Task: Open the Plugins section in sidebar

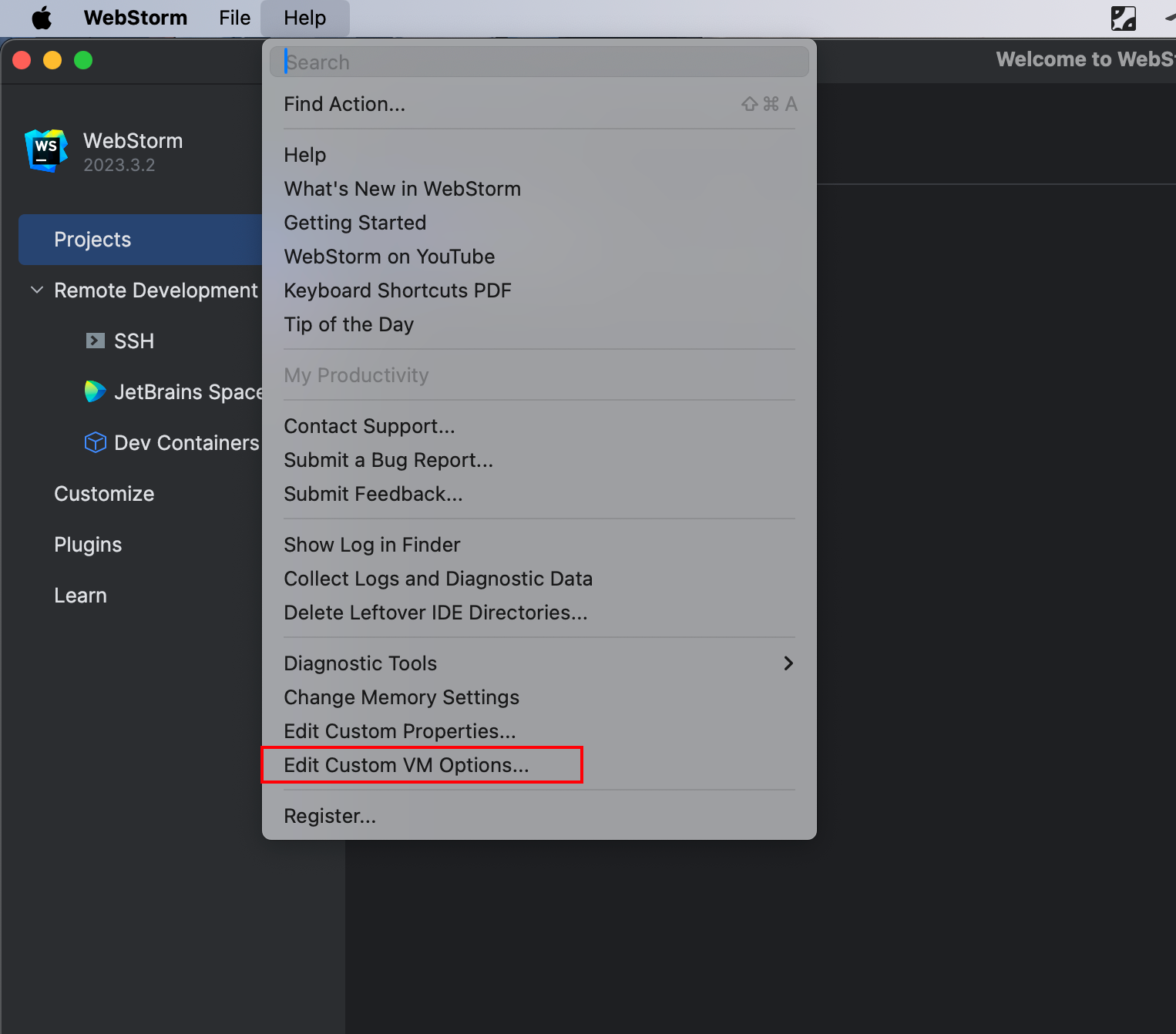Action: pyautogui.click(x=88, y=545)
